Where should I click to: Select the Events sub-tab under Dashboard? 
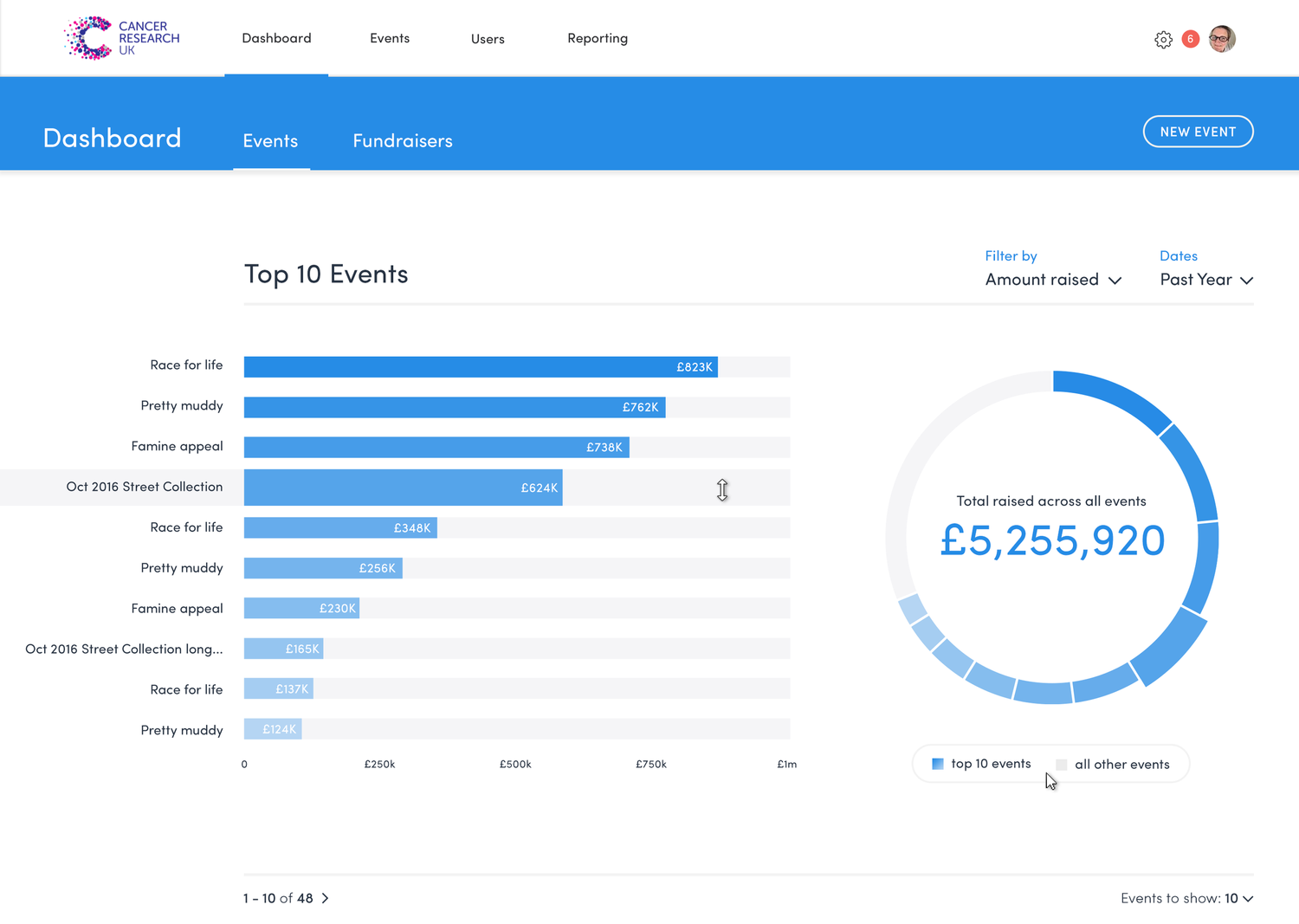pyautogui.click(x=270, y=140)
